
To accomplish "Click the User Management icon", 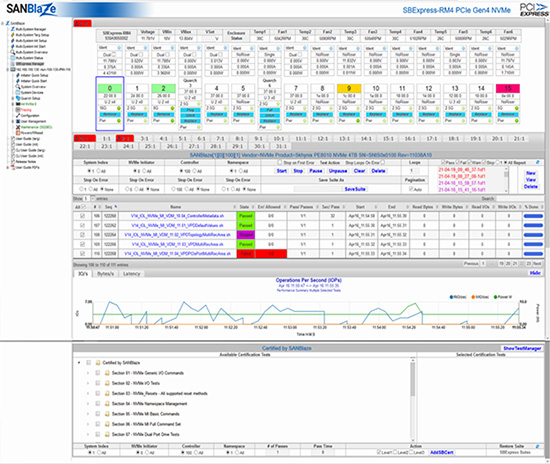I will pyautogui.click(x=18, y=121).
